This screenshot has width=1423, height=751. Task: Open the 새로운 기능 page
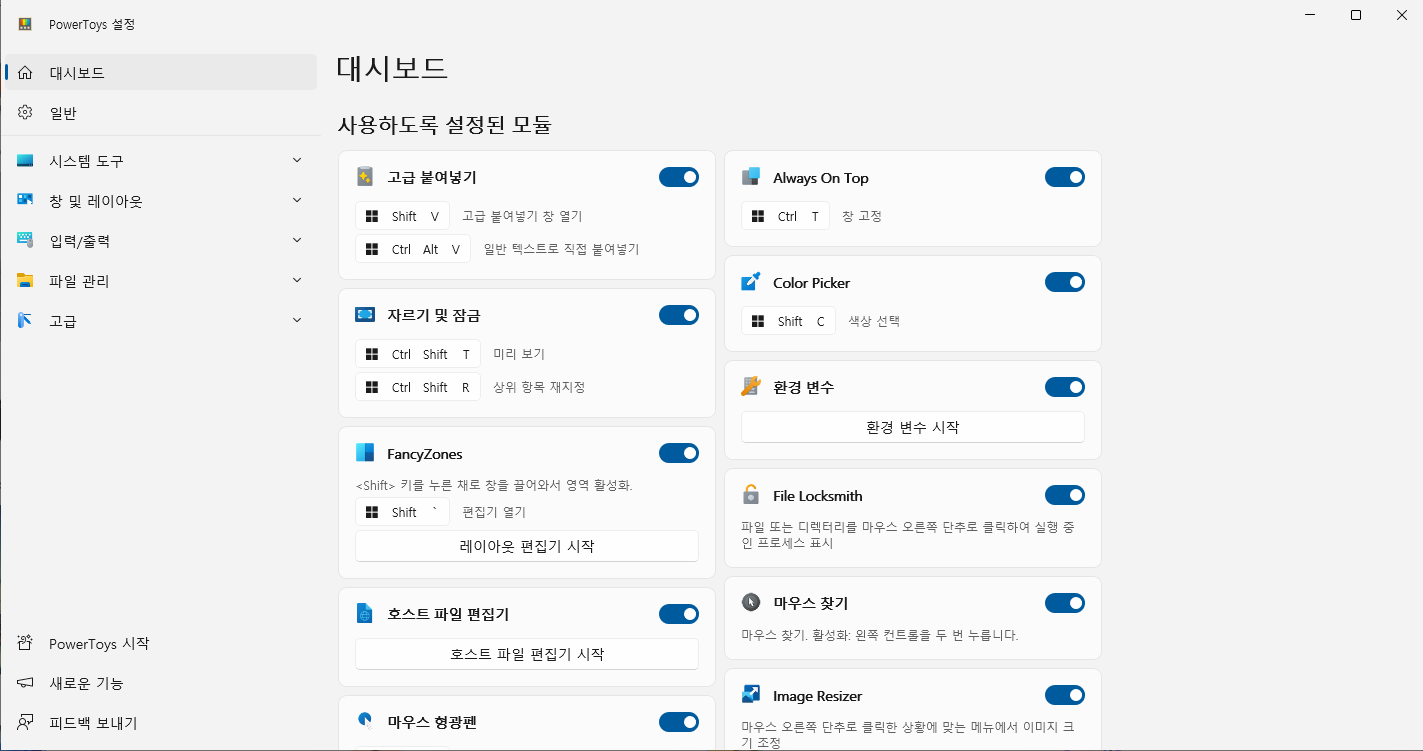(x=161, y=683)
